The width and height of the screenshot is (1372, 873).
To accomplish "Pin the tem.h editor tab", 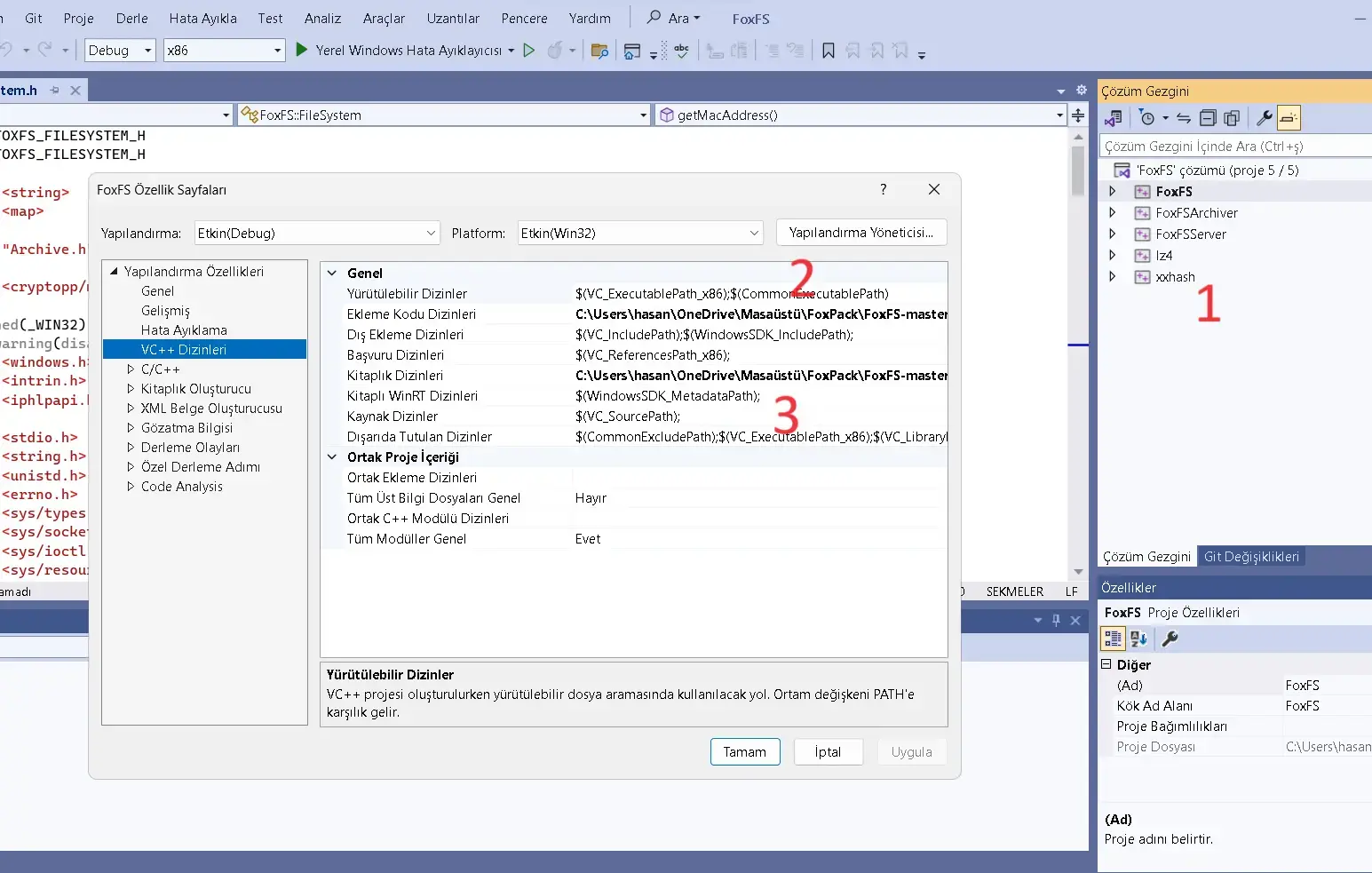I will click(55, 91).
